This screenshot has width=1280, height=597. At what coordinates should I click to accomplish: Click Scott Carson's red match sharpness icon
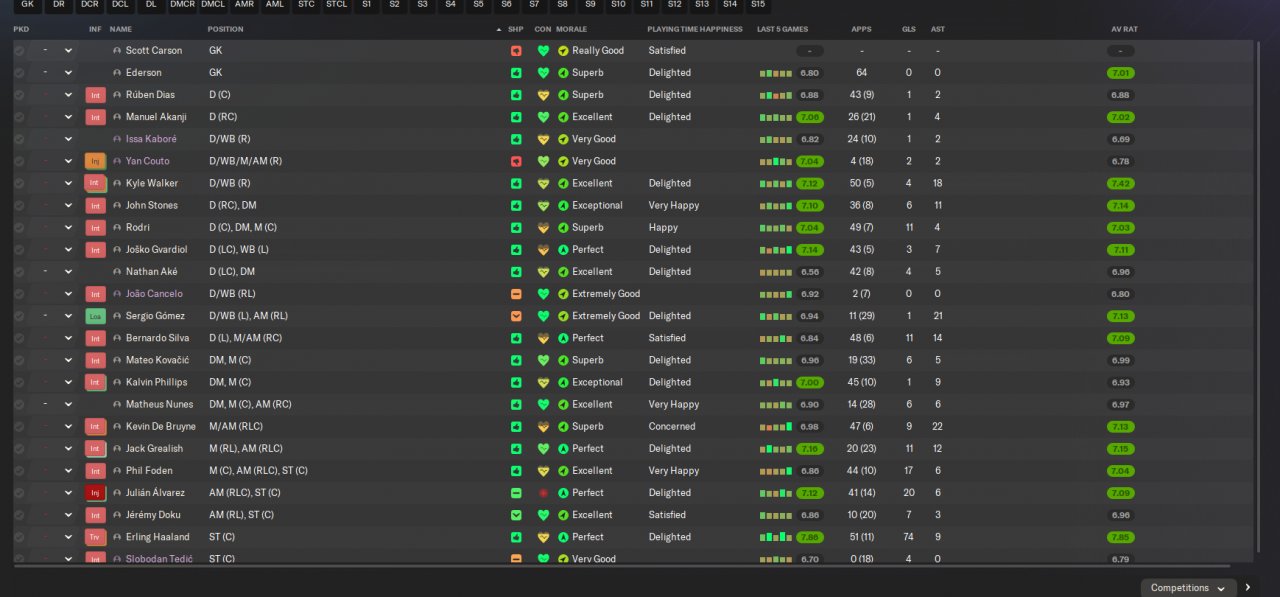tap(516, 51)
